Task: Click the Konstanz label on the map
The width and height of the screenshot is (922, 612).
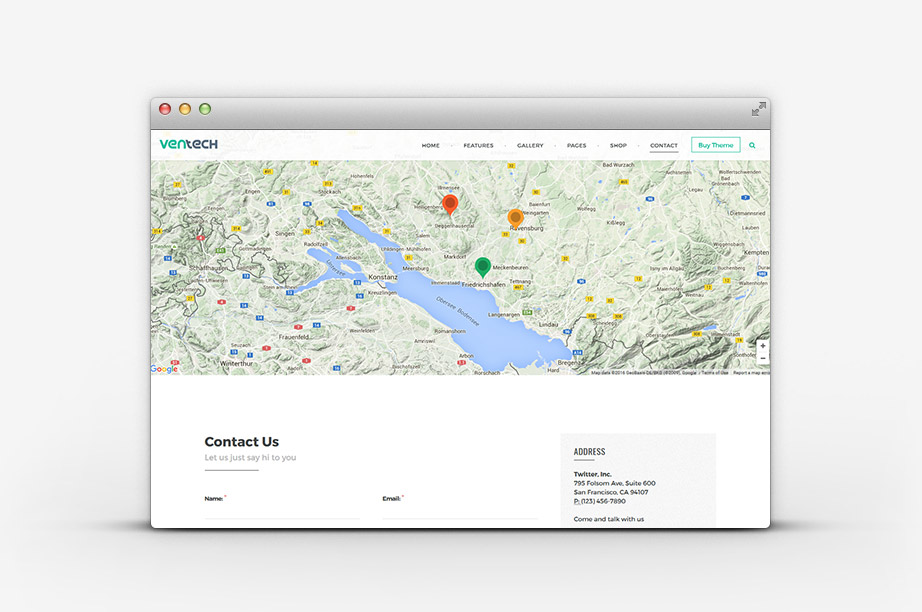Action: pyautogui.click(x=383, y=277)
